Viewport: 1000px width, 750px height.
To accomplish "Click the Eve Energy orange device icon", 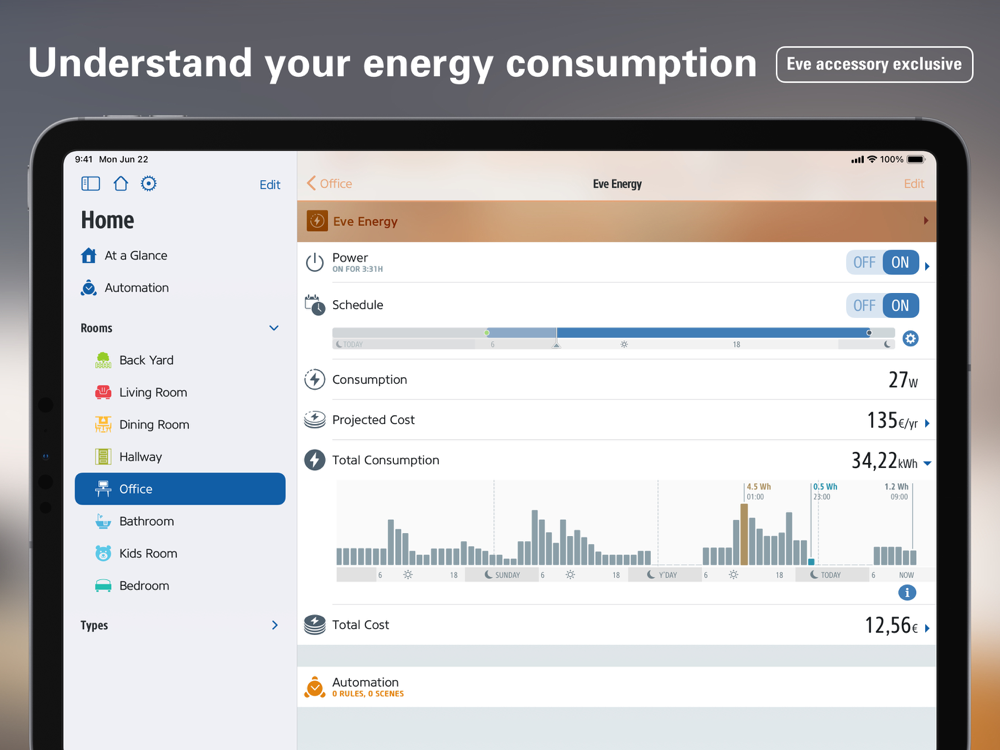I will 317,221.
